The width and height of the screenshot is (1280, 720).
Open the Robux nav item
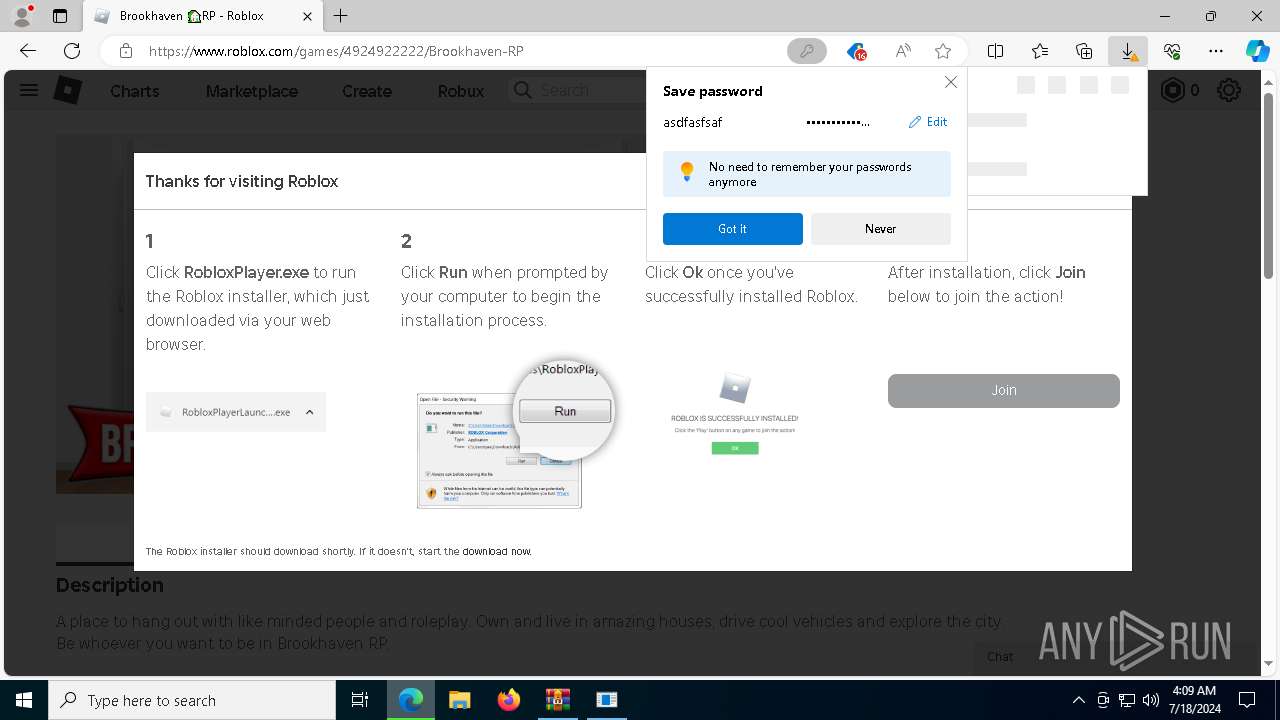tap(461, 91)
